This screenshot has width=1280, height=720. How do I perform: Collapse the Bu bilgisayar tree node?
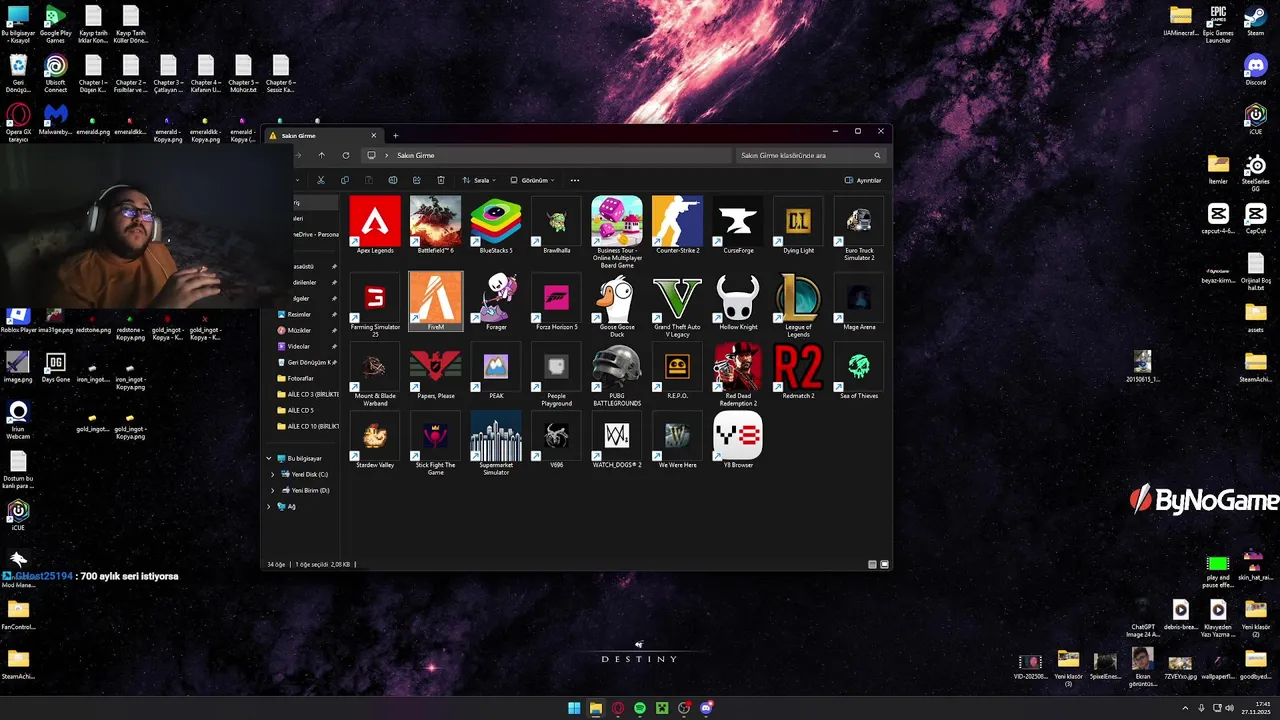click(x=269, y=458)
